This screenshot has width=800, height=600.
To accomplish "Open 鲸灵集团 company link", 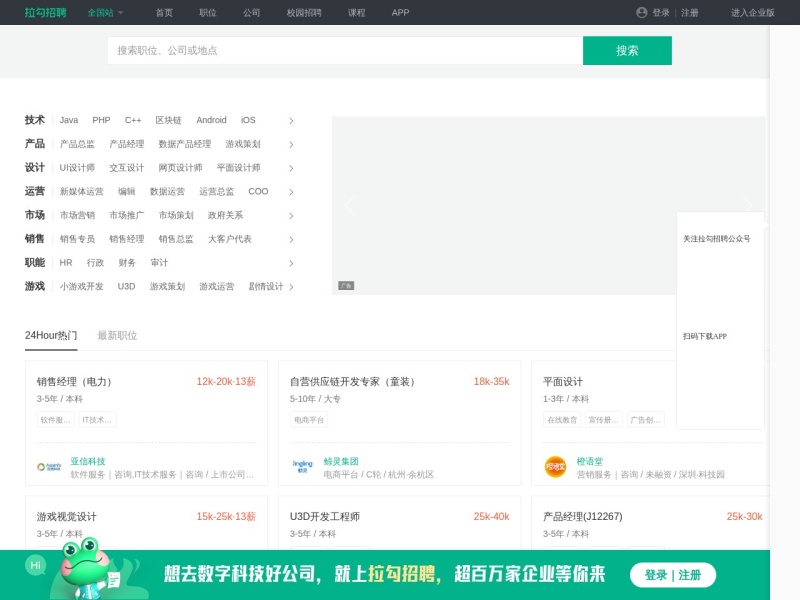I will tap(341, 461).
